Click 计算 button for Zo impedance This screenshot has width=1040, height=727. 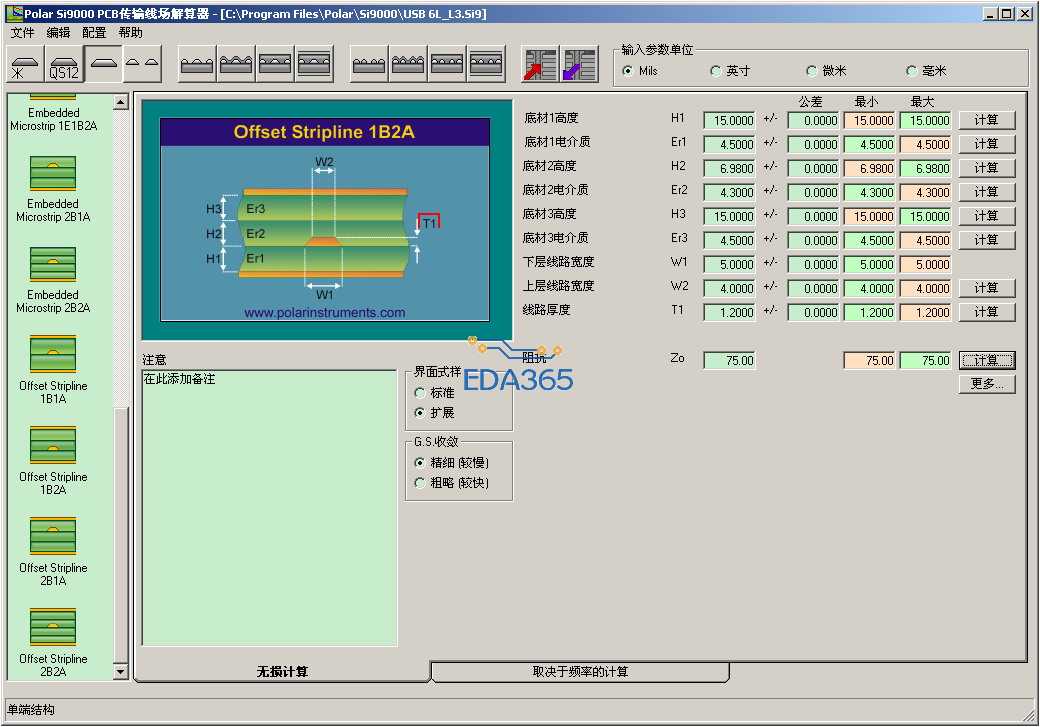(986, 360)
